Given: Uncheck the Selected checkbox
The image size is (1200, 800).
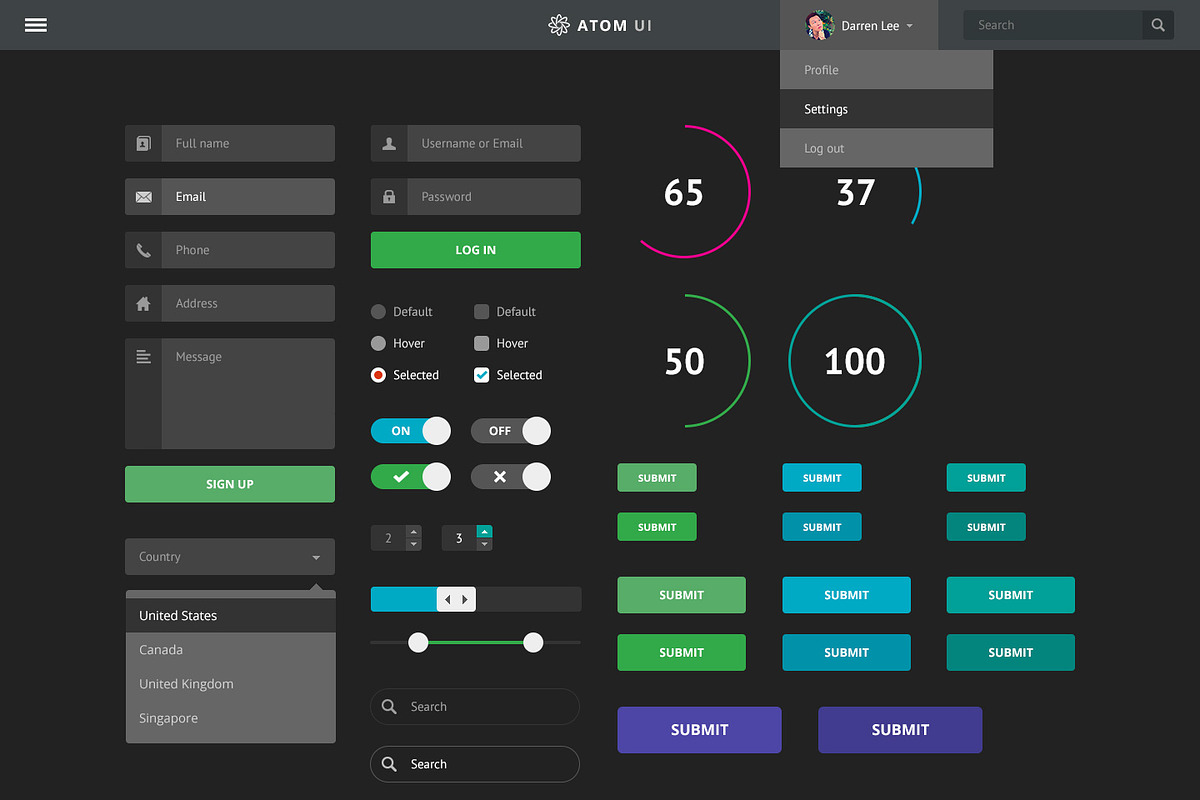Looking at the screenshot, I should [x=481, y=375].
